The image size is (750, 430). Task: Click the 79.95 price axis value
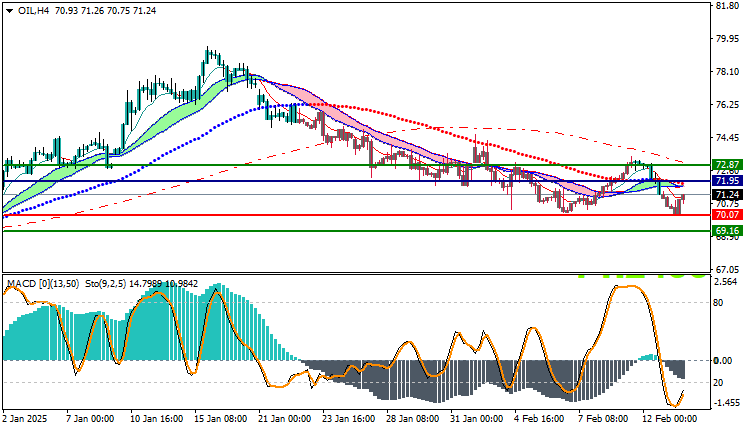click(x=727, y=39)
